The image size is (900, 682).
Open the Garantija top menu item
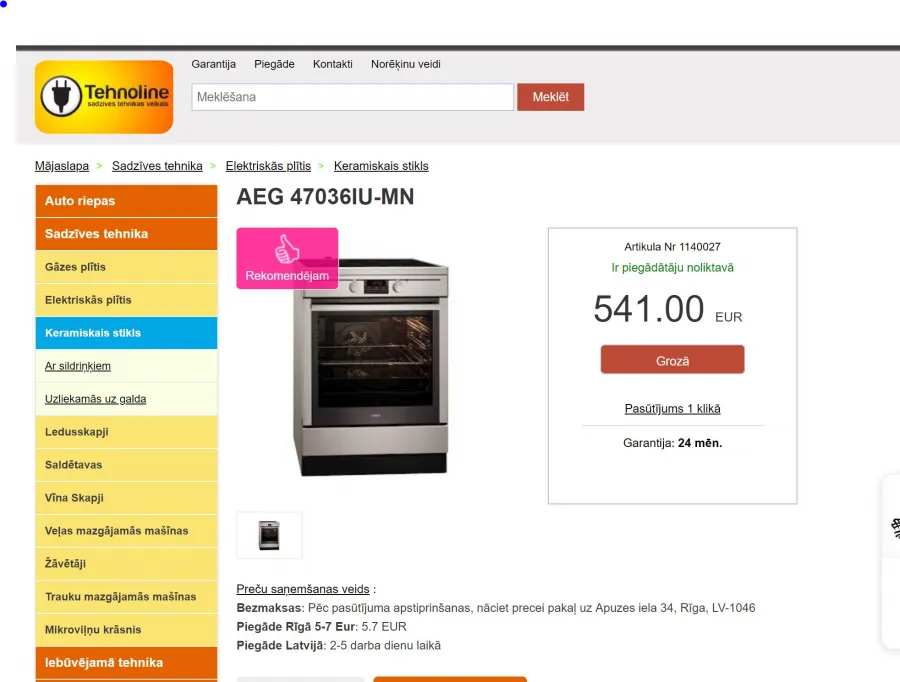pyautogui.click(x=214, y=64)
